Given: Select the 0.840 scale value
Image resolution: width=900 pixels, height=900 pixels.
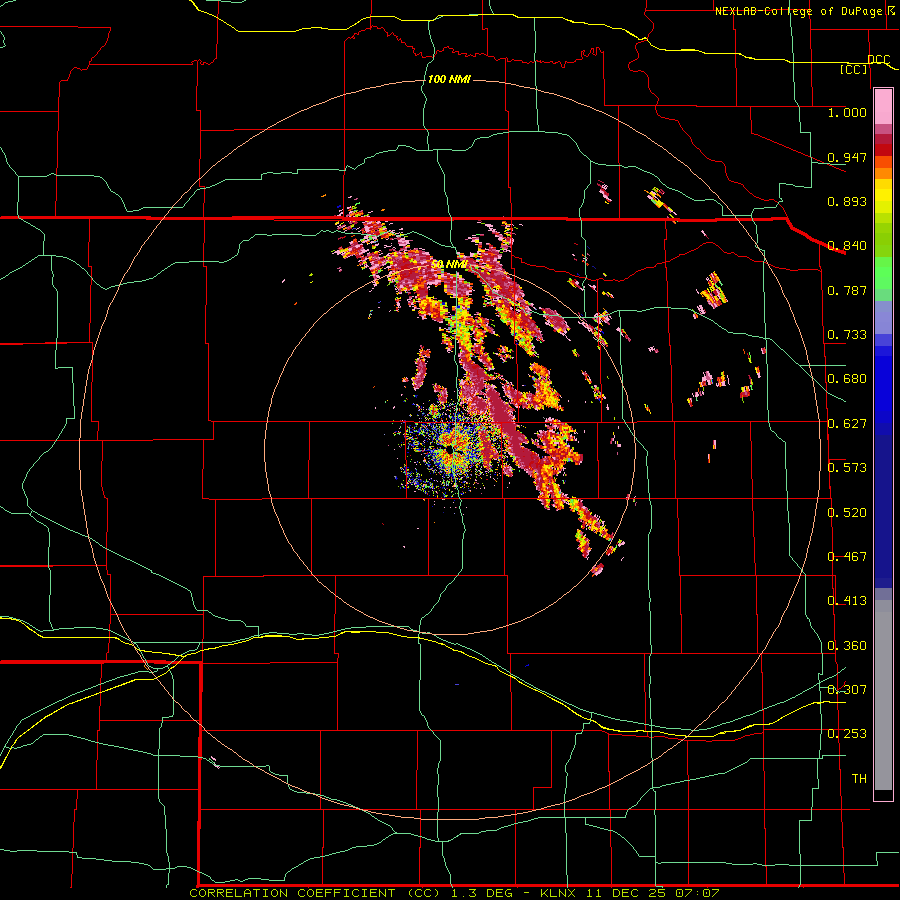Looking at the screenshot, I should (x=847, y=246).
